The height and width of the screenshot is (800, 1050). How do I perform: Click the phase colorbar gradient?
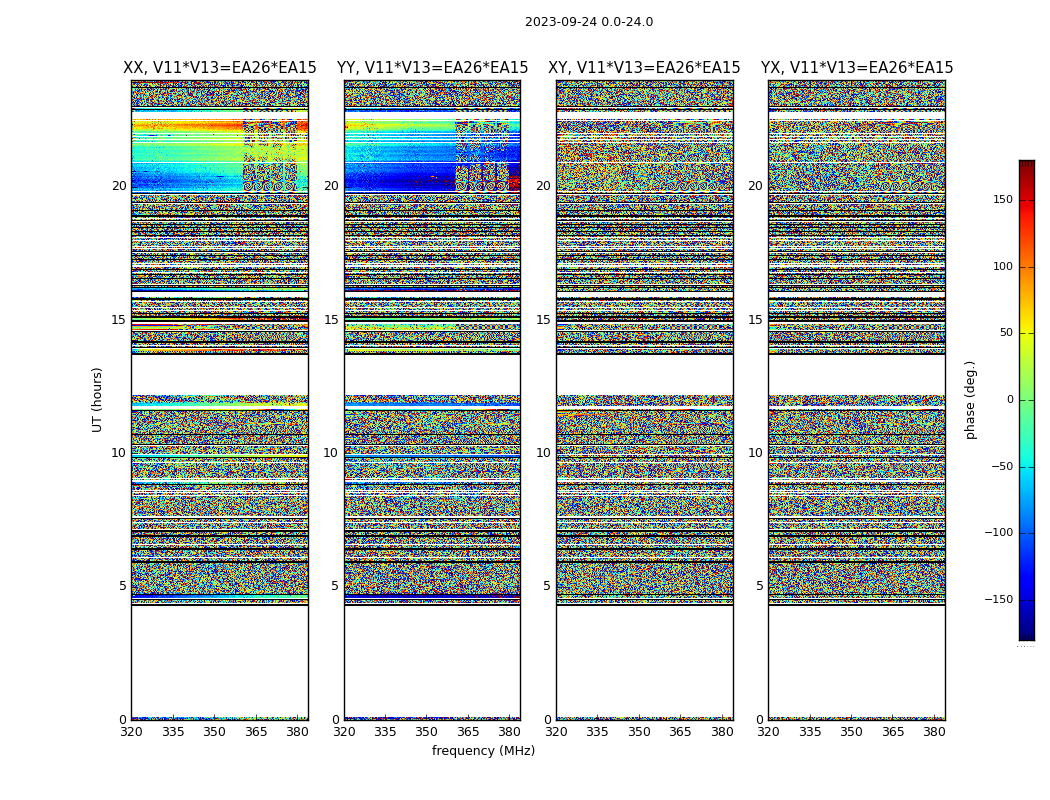1026,400
